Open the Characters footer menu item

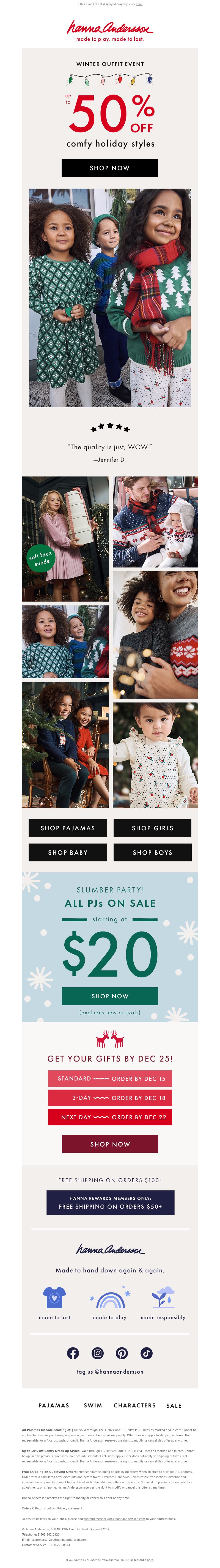(x=135, y=1406)
